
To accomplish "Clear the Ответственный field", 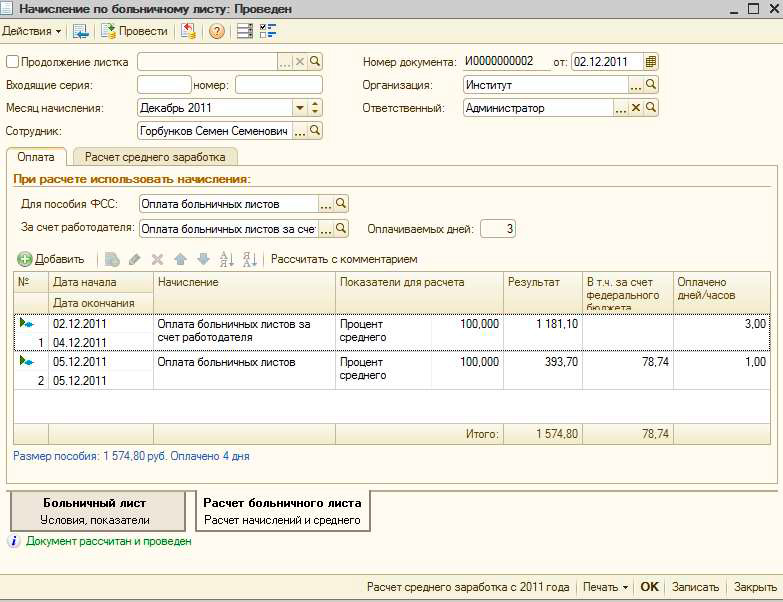I will click(x=635, y=108).
